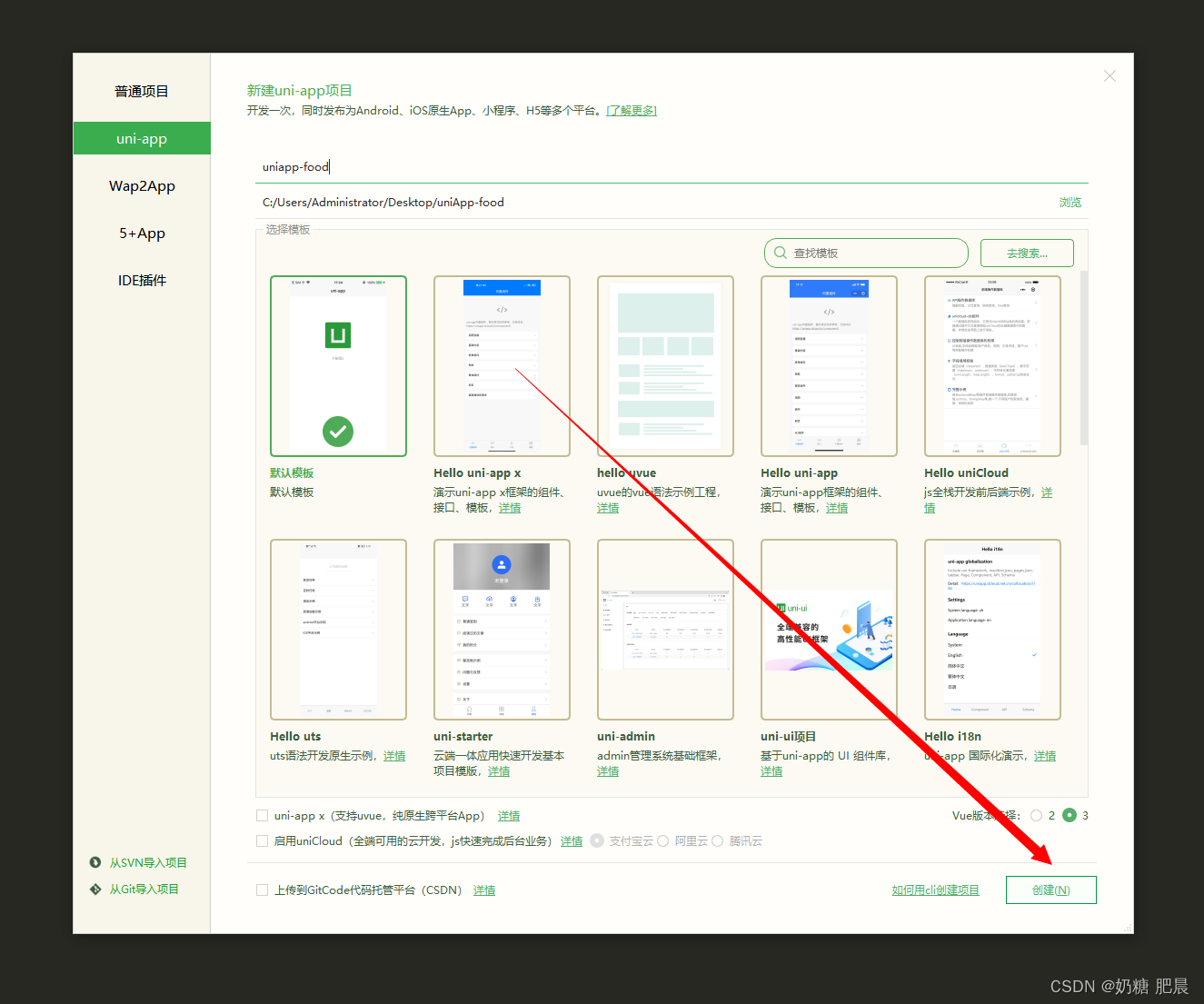The width and height of the screenshot is (1204, 1004).
Task: Open 详情 link for Hello i18n
Action: pyautogui.click(x=1045, y=756)
